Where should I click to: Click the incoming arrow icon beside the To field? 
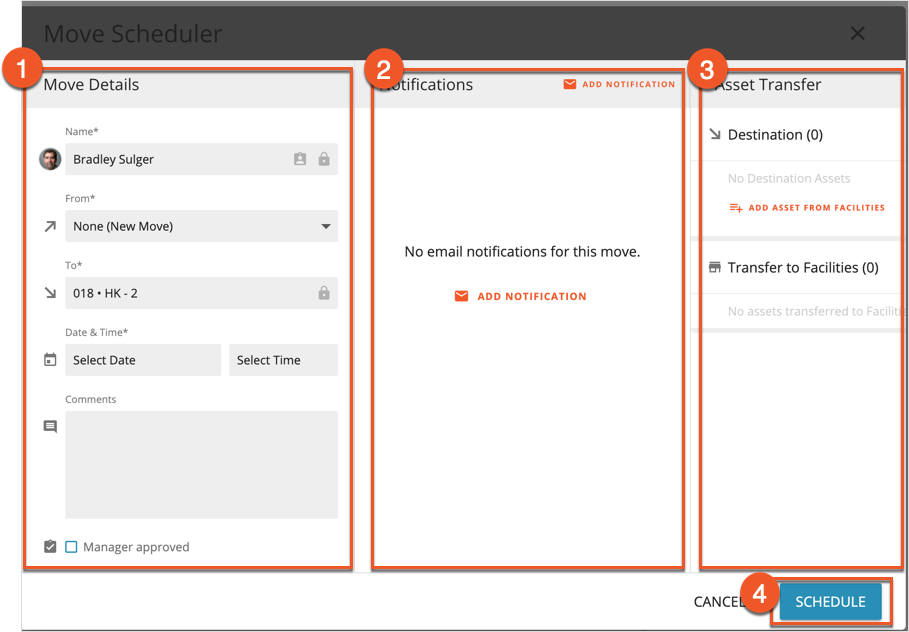(50, 293)
